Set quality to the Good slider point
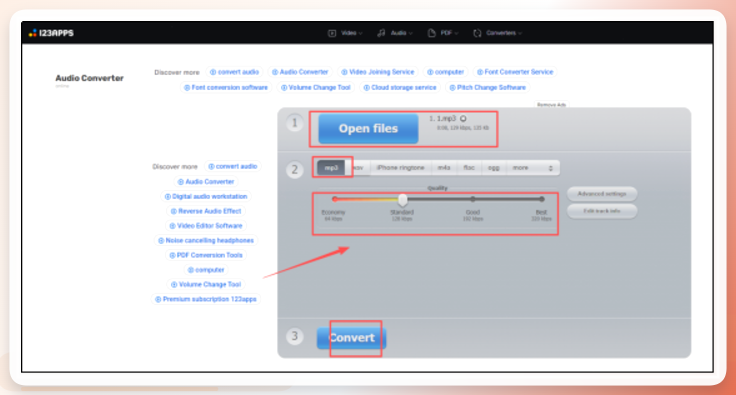The height and width of the screenshot is (395, 736). [473, 199]
